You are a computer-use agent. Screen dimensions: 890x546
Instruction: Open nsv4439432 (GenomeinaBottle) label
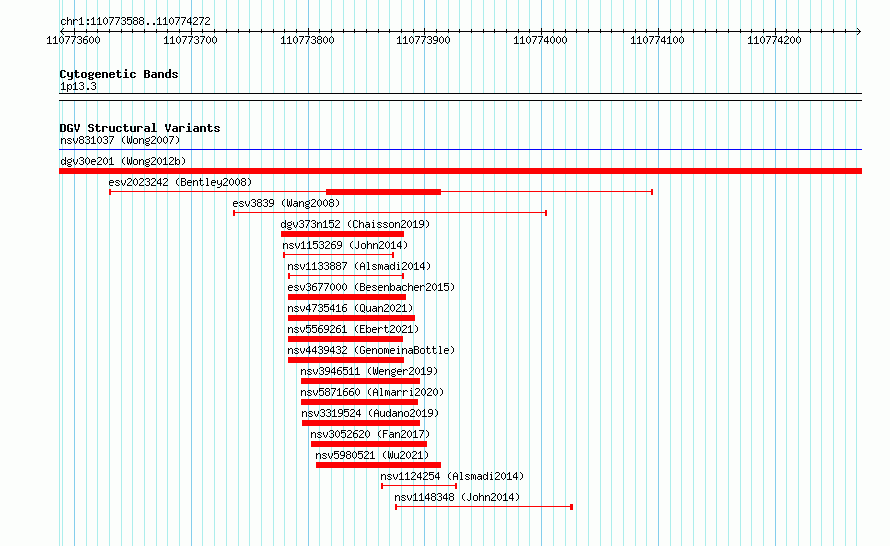coord(371,350)
